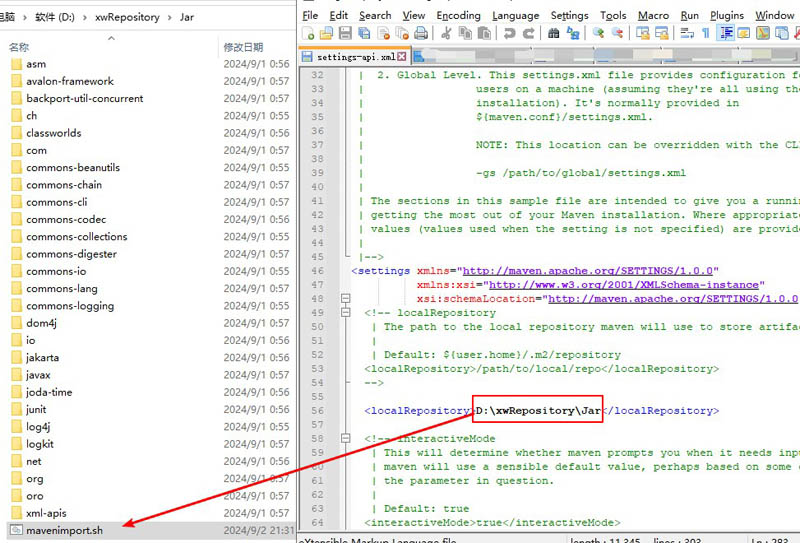800x543 pixels.
Task: Open the XMLSchema-instance link
Action: (624, 285)
